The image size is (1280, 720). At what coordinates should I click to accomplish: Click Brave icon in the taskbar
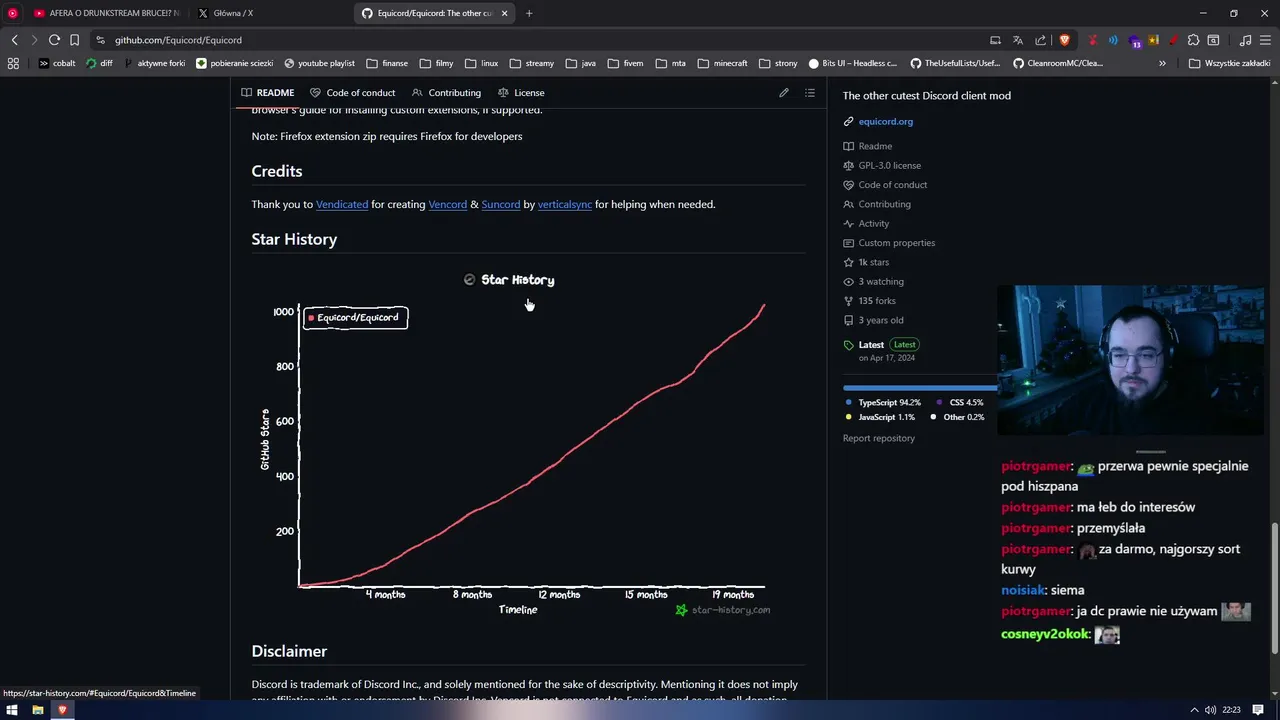(x=62, y=710)
